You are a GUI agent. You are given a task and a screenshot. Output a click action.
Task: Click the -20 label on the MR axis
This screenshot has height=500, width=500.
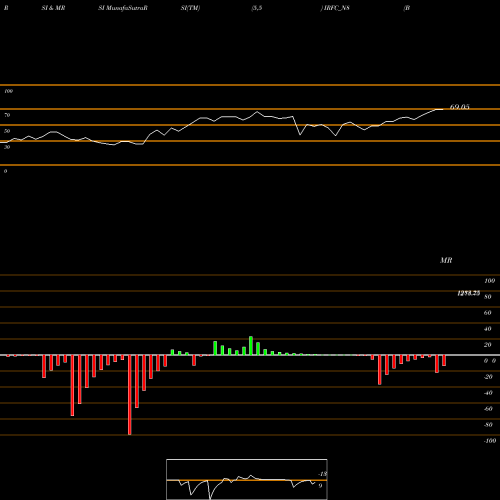pyautogui.click(x=488, y=377)
